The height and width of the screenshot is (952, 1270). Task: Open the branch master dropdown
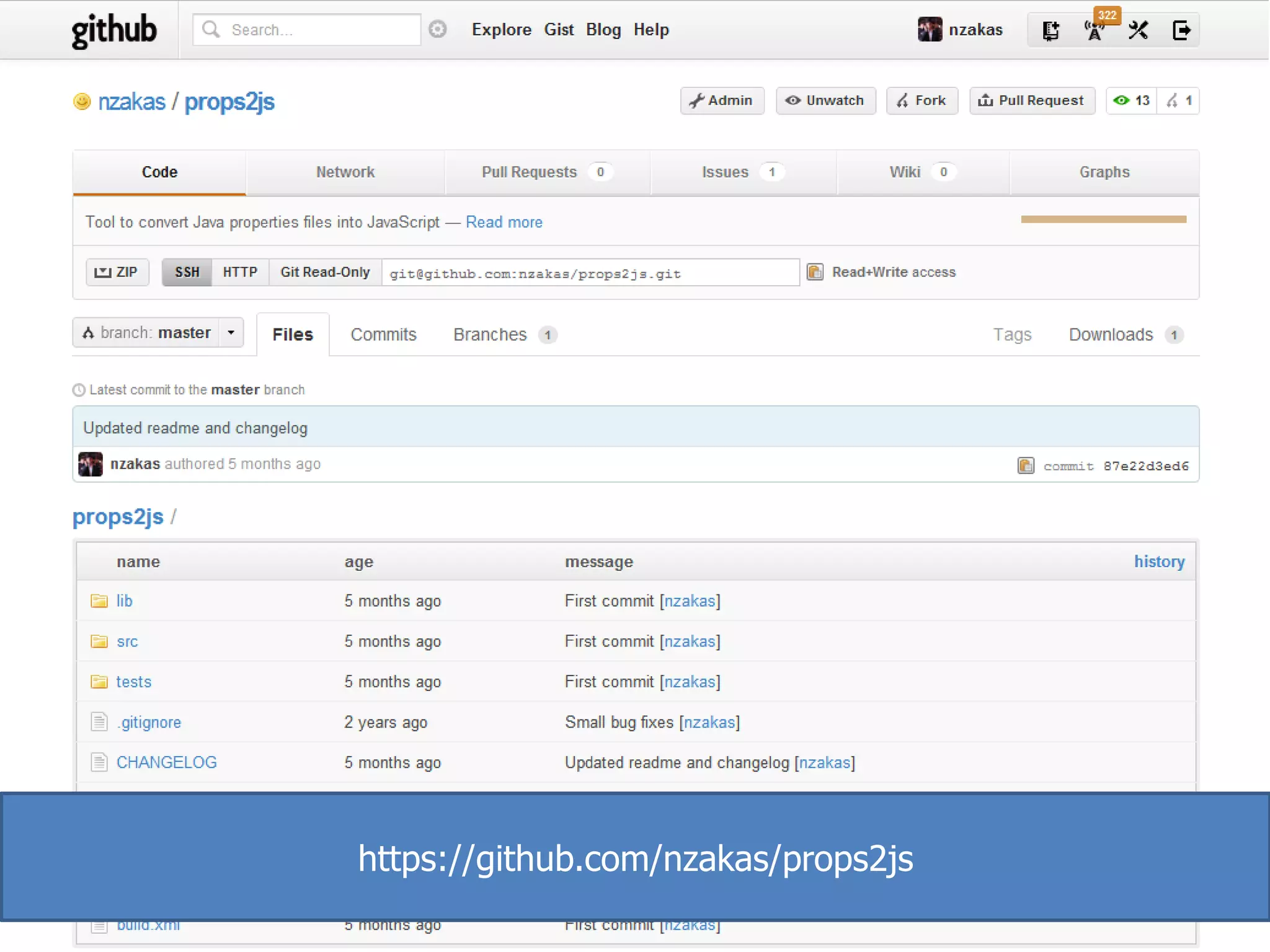tap(158, 333)
